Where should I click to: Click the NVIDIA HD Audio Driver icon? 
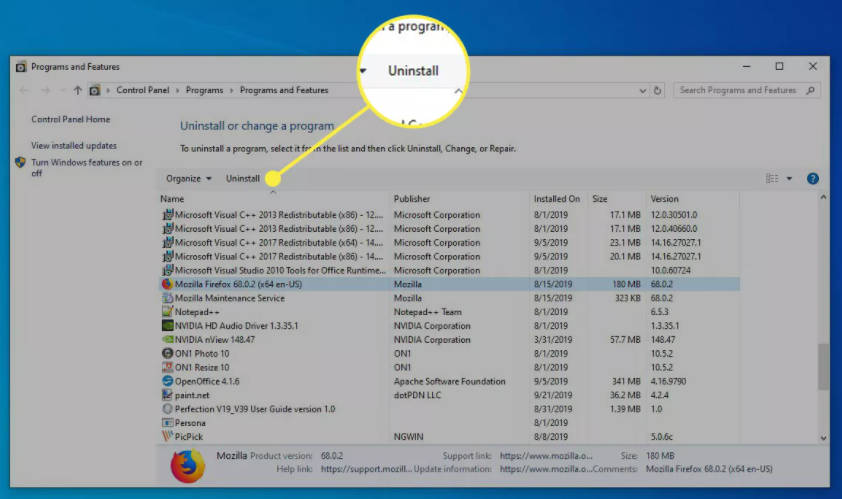click(168, 326)
